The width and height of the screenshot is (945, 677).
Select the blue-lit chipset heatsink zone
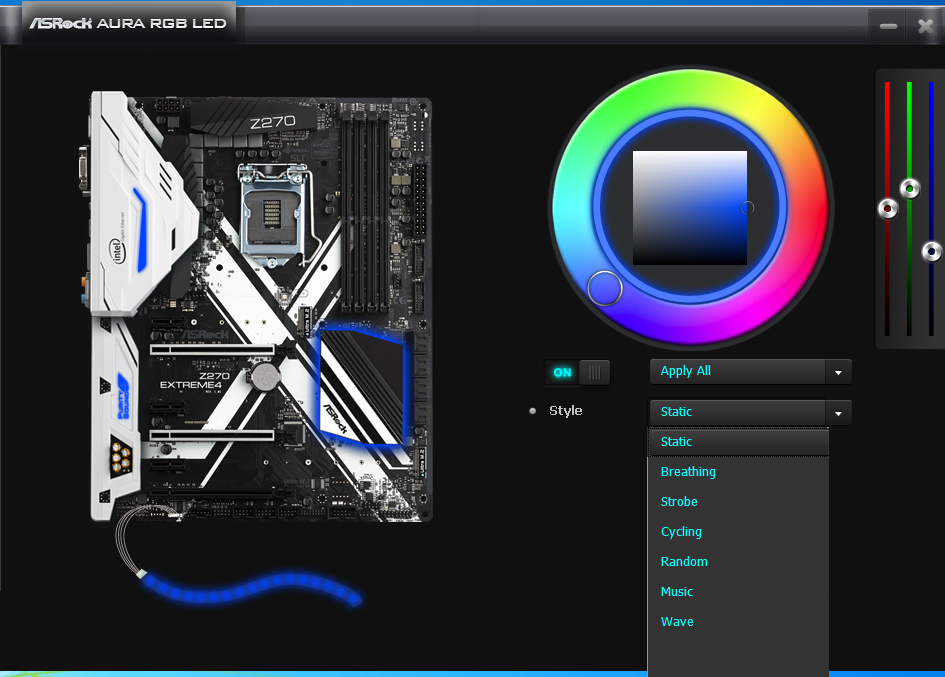click(x=363, y=387)
